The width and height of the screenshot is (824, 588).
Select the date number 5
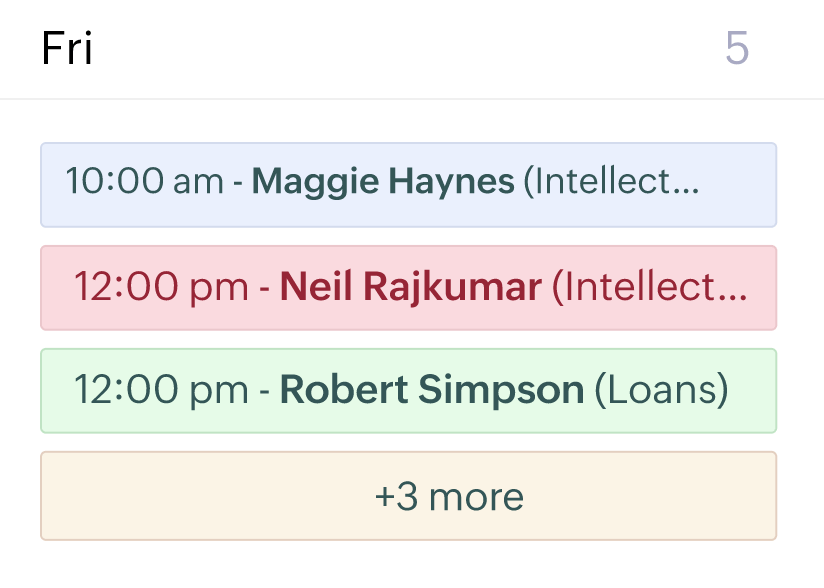737,49
